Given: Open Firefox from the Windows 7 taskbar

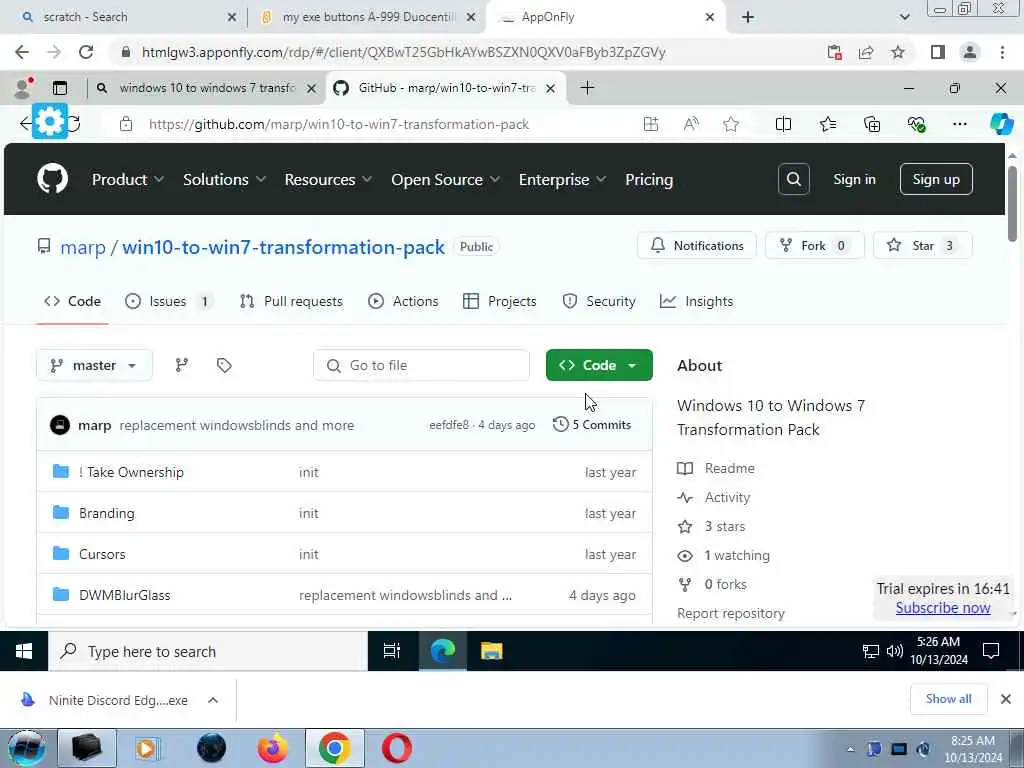Looking at the screenshot, I should pos(272,748).
